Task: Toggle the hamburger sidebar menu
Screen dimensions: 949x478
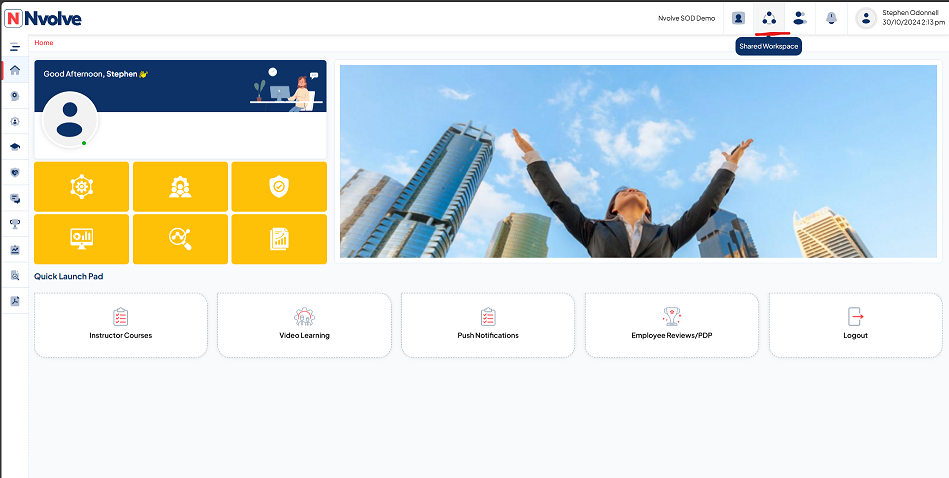Action: (x=15, y=47)
